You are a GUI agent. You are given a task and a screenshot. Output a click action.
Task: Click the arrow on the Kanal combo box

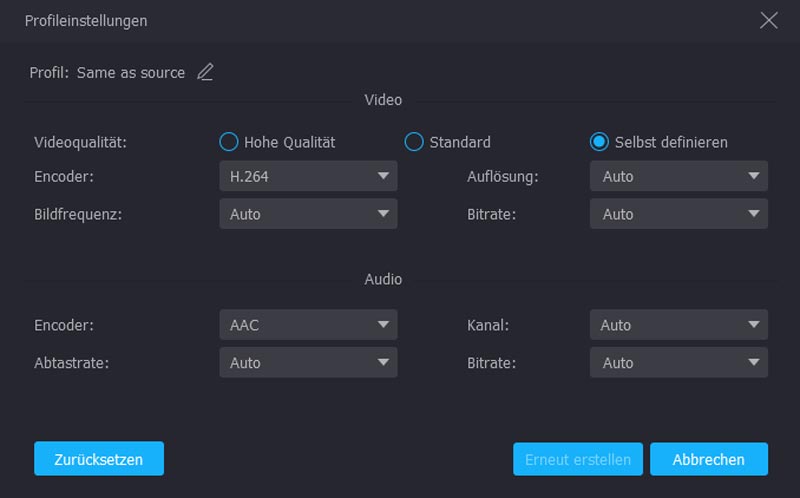tap(754, 325)
